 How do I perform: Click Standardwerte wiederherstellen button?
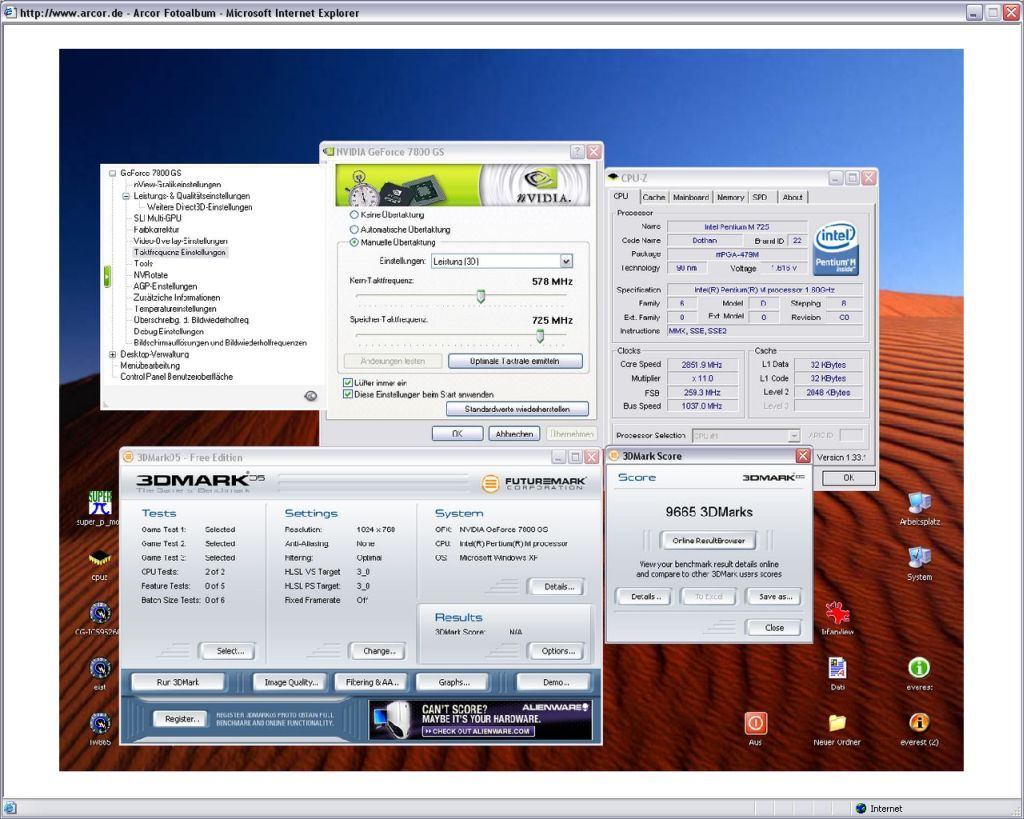click(x=517, y=409)
